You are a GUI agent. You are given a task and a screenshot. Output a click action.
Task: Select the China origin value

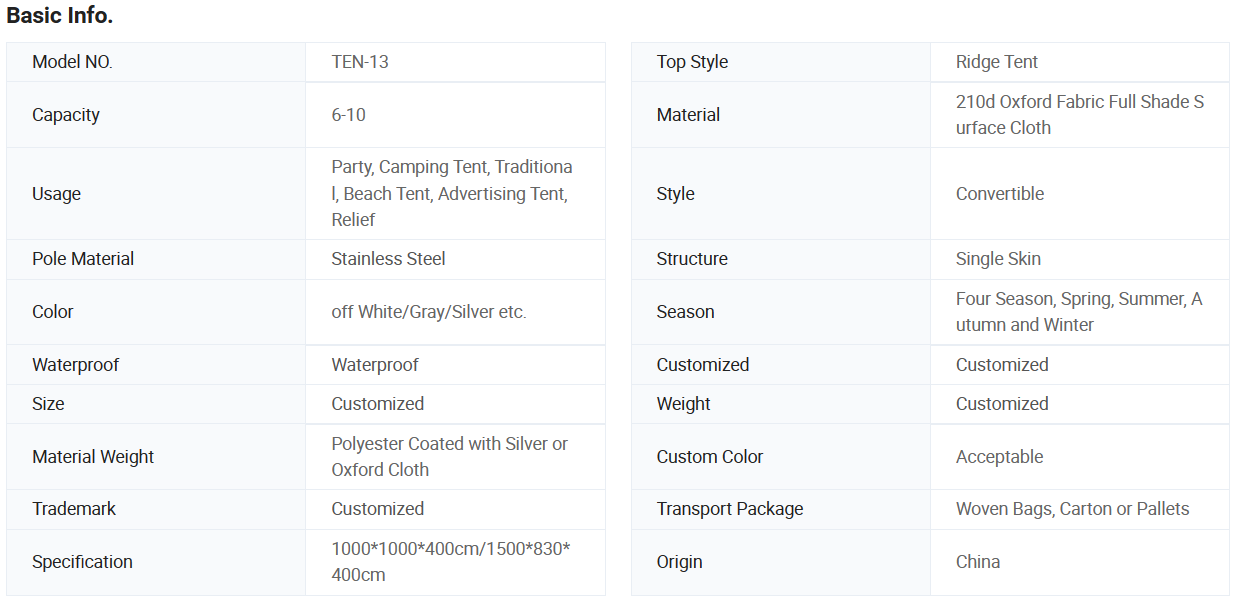[977, 562]
